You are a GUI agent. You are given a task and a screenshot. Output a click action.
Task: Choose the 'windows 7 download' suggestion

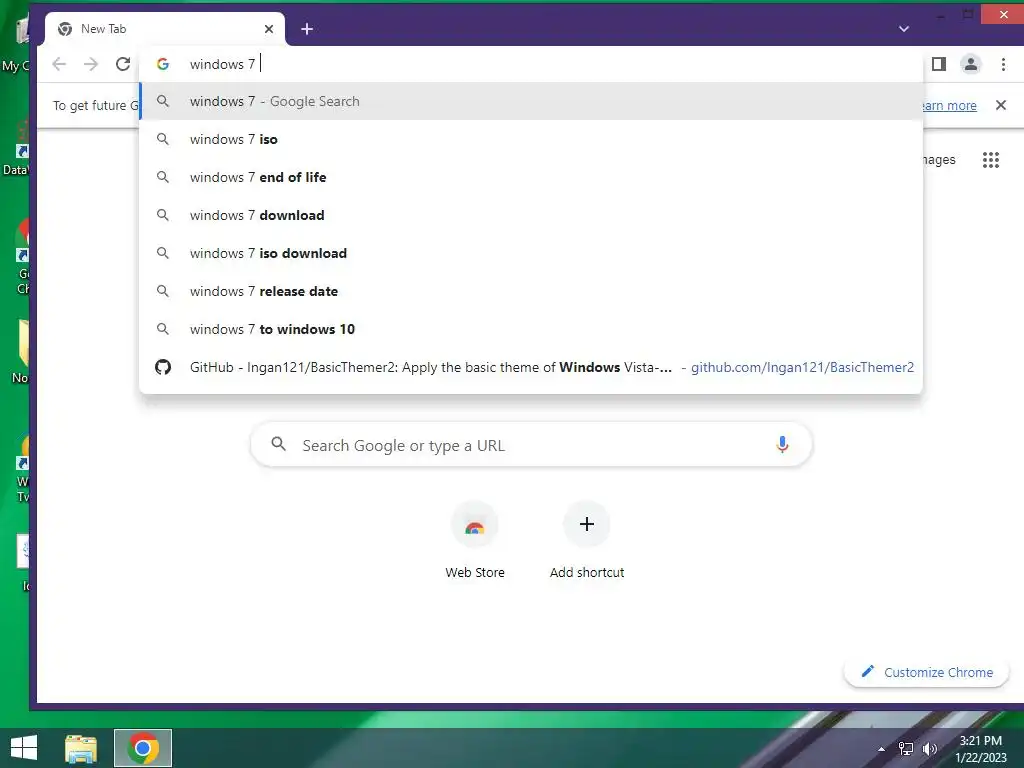[531, 215]
